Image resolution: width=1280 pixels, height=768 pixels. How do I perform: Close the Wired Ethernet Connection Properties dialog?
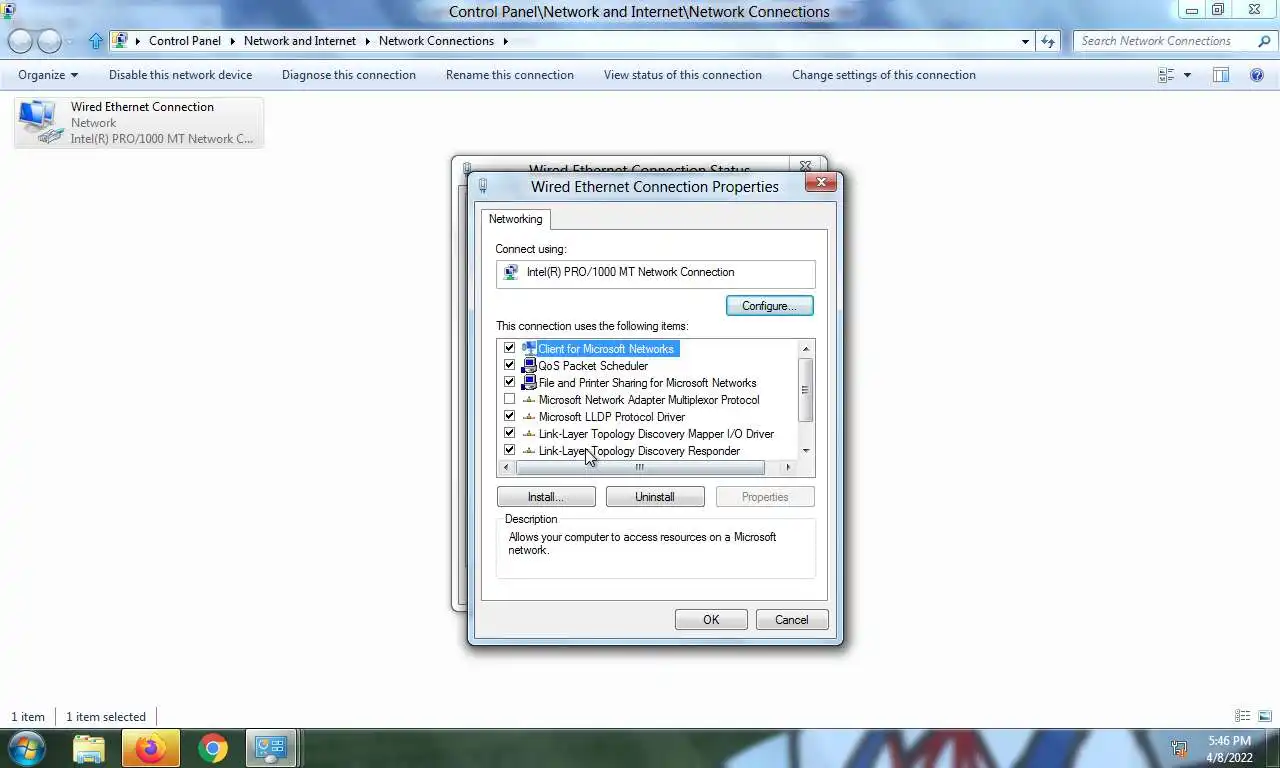click(821, 182)
